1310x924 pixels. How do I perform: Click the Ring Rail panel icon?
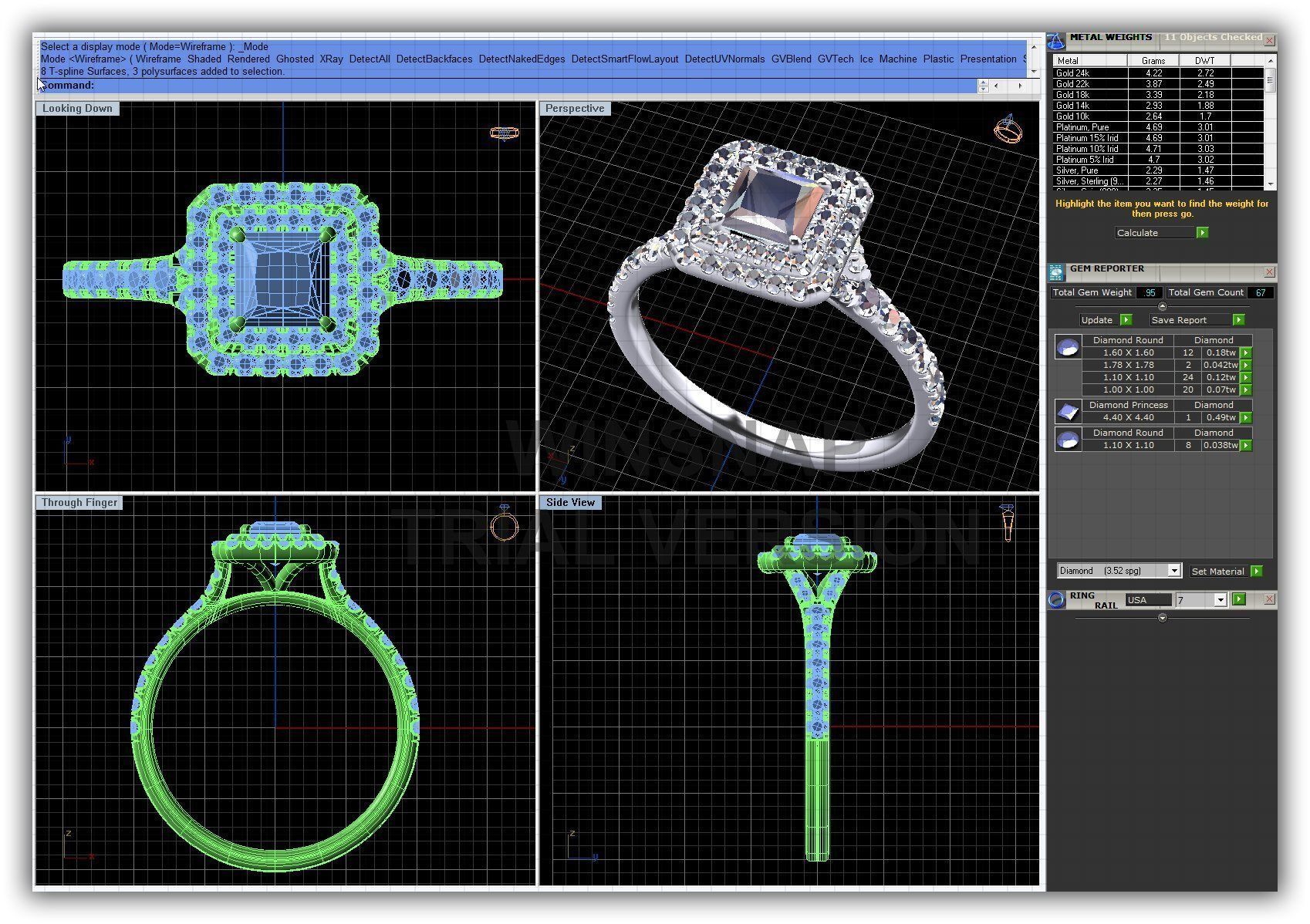(x=1056, y=600)
